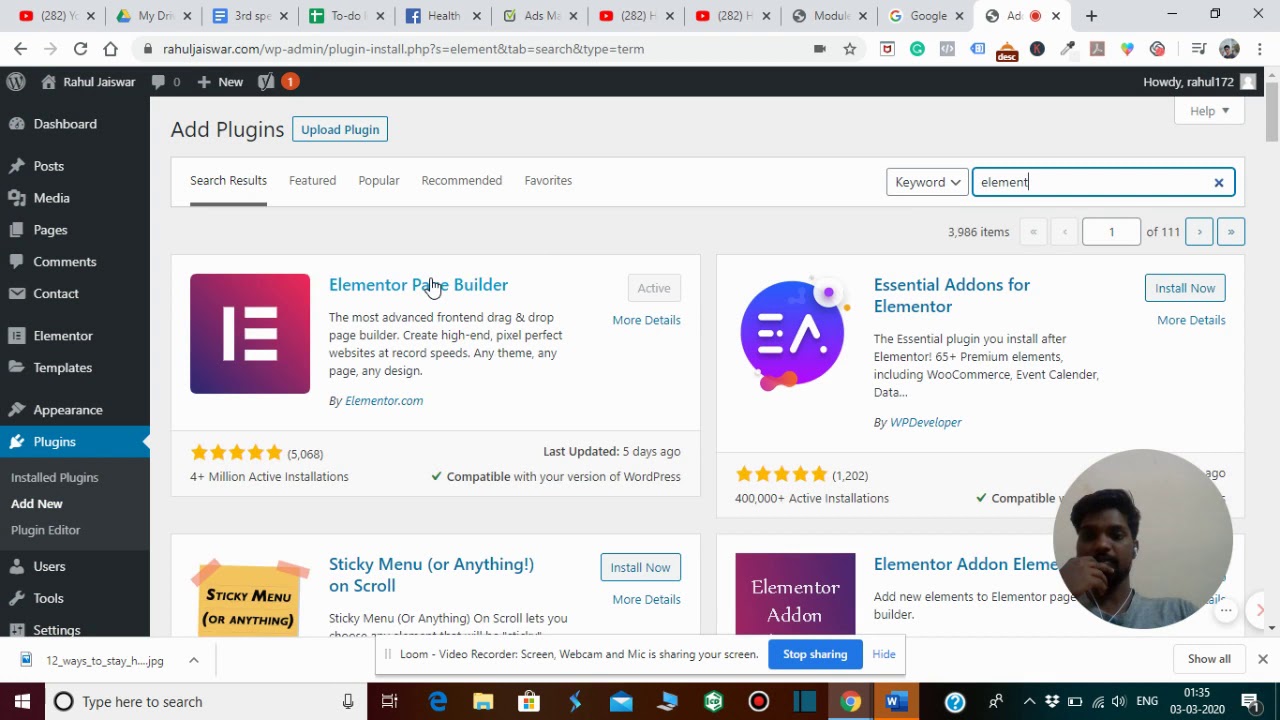Open a new Chrome tab
Viewport: 1280px width, 720px height.
[1091, 16]
